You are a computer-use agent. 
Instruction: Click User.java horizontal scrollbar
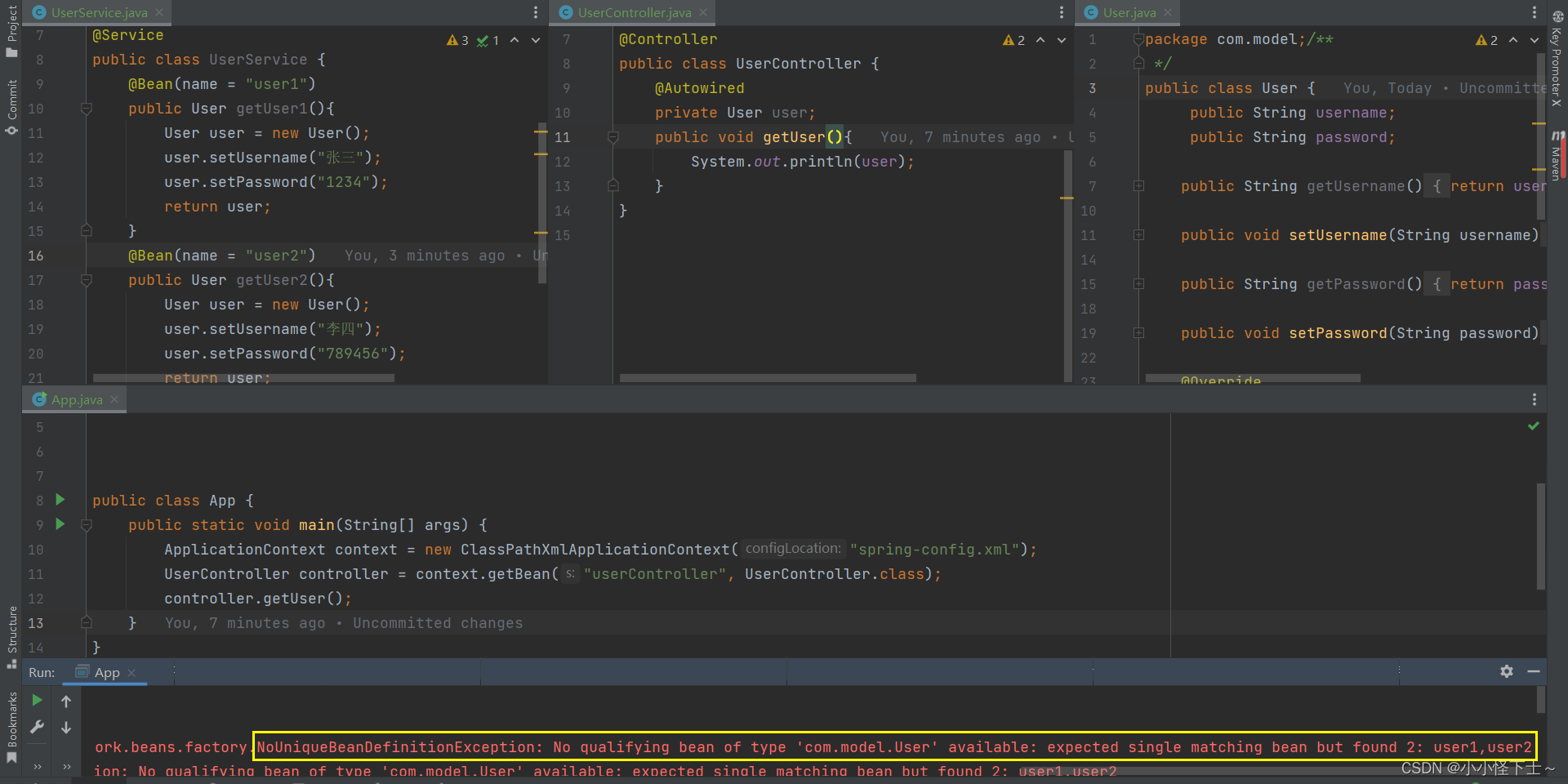tap(1253, 378)
